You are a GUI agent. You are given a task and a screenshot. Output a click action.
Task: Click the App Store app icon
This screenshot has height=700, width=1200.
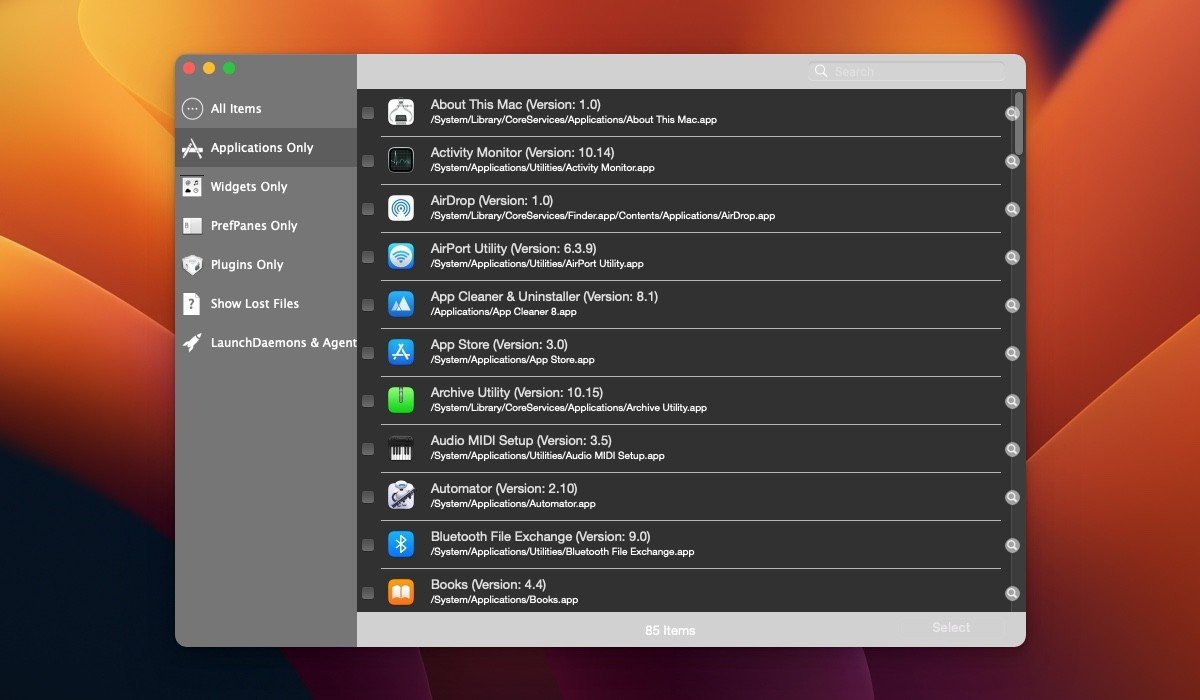pos(401,352)
